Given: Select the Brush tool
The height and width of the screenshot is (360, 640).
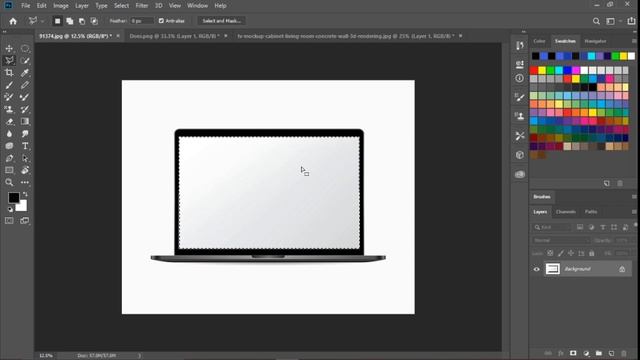Looking at the screenshot, I should click(9, 85).
